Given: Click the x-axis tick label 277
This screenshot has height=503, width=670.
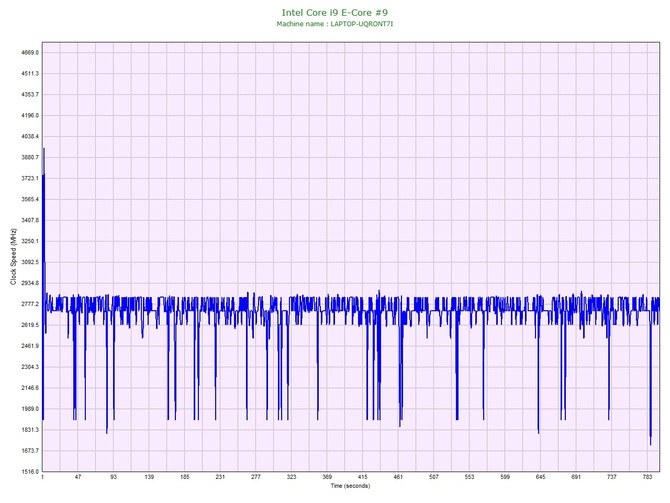Looking at the screenshot, I should point(256,477).
